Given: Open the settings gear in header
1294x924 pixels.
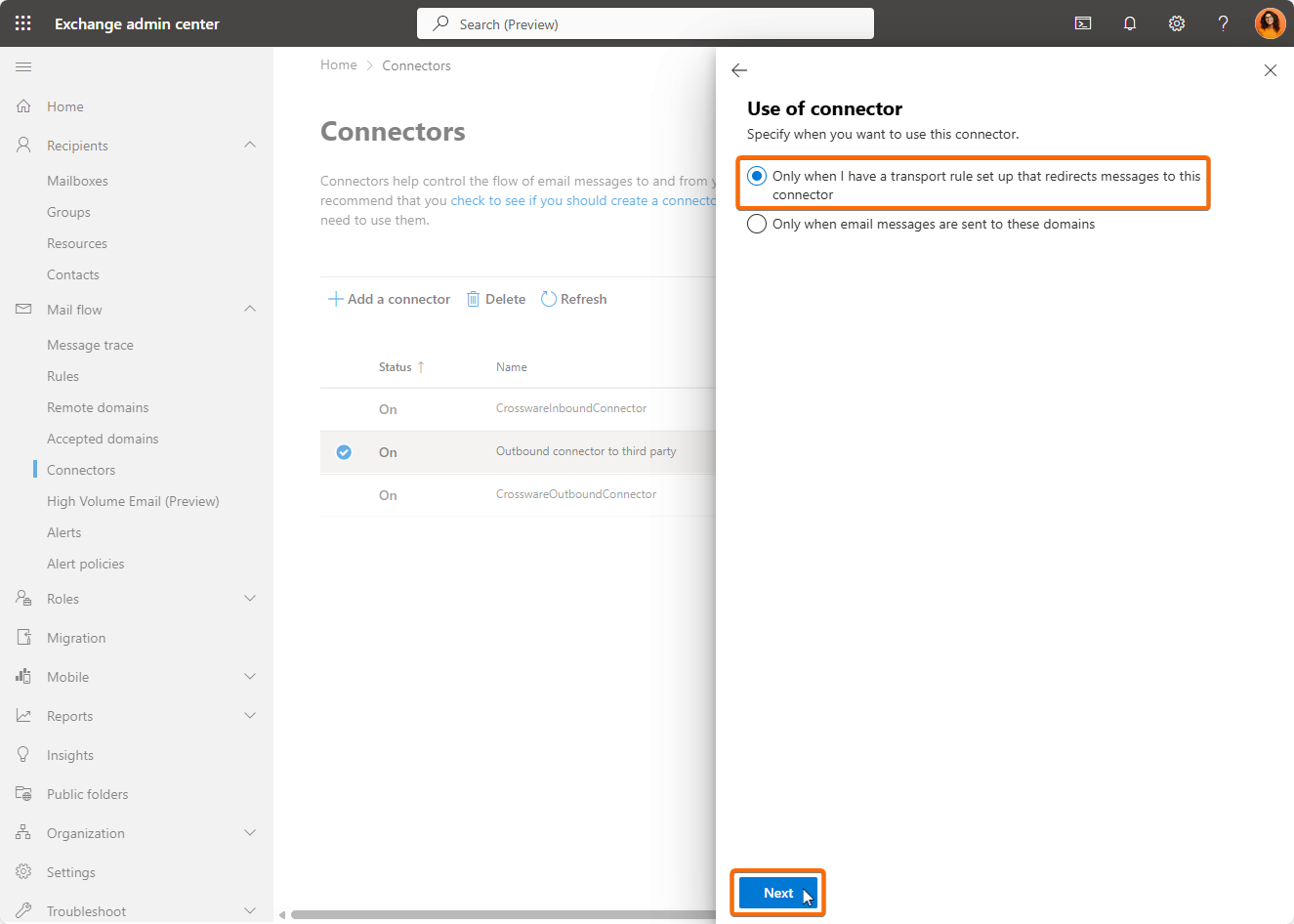Looking at the screenshot, I should (x=1177, y=23).
